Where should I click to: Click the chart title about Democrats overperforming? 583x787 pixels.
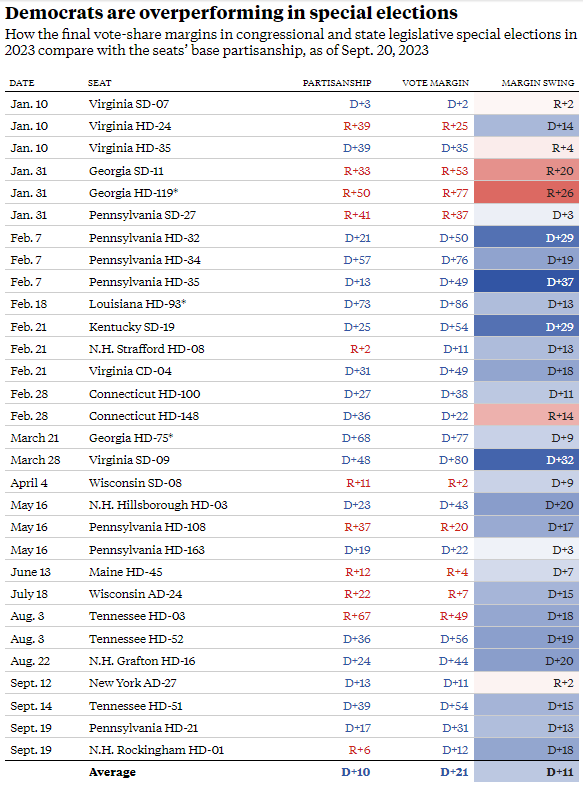231,13
